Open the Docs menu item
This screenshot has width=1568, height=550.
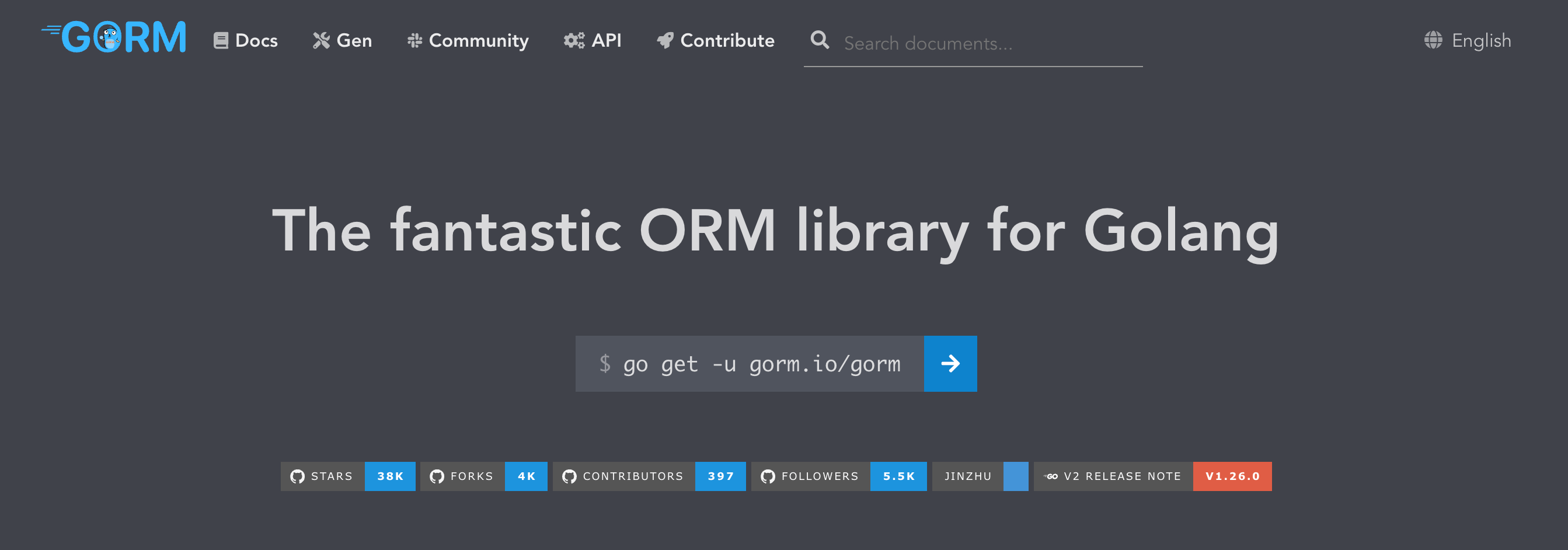256,41
